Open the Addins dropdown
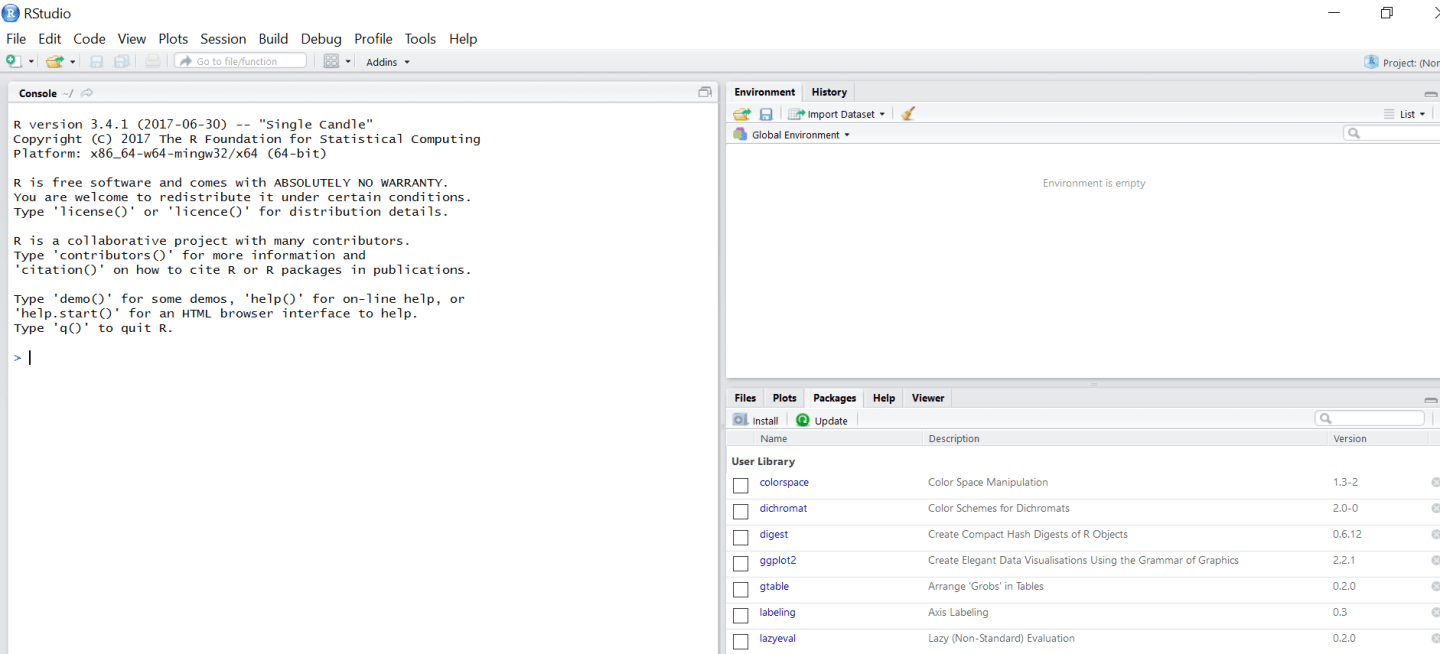The image size is (1440, 654). tap(388, 62)
